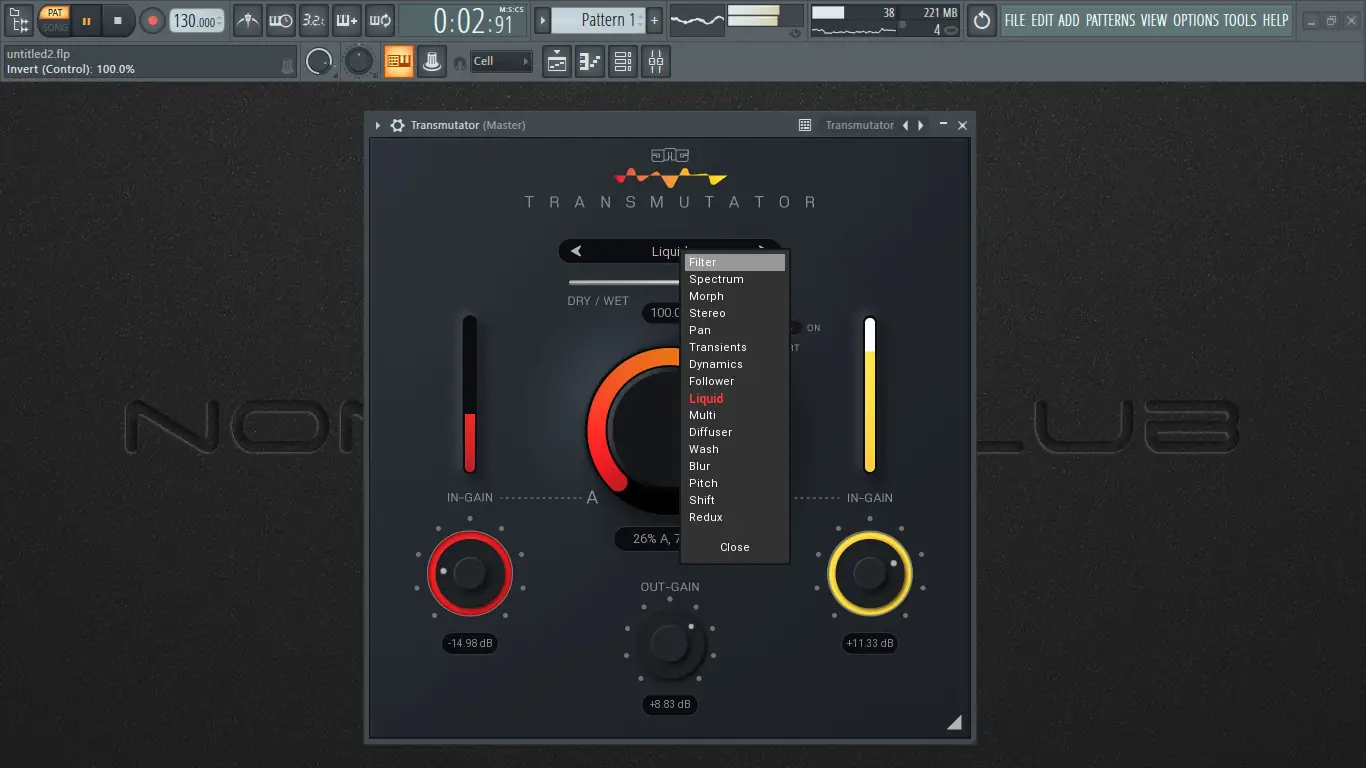Choose Filter from the mode list

735,262
